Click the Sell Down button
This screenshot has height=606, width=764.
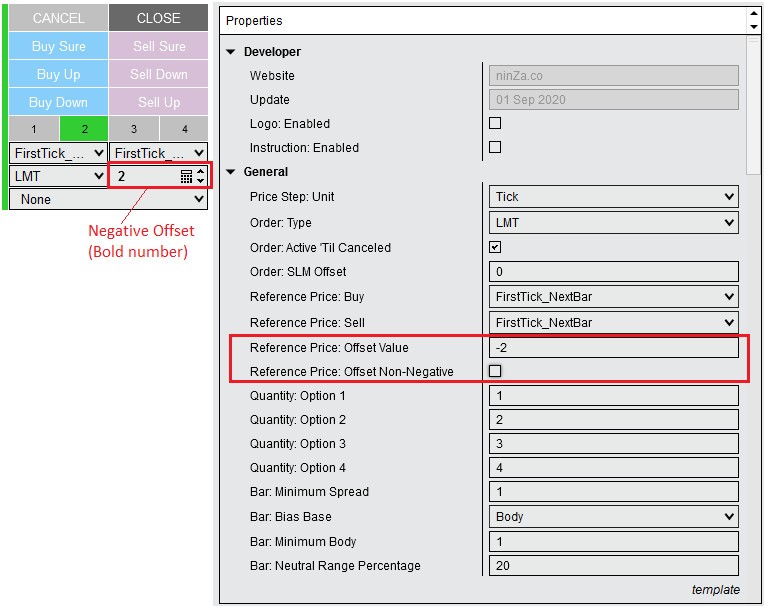[x=158, y=74]
